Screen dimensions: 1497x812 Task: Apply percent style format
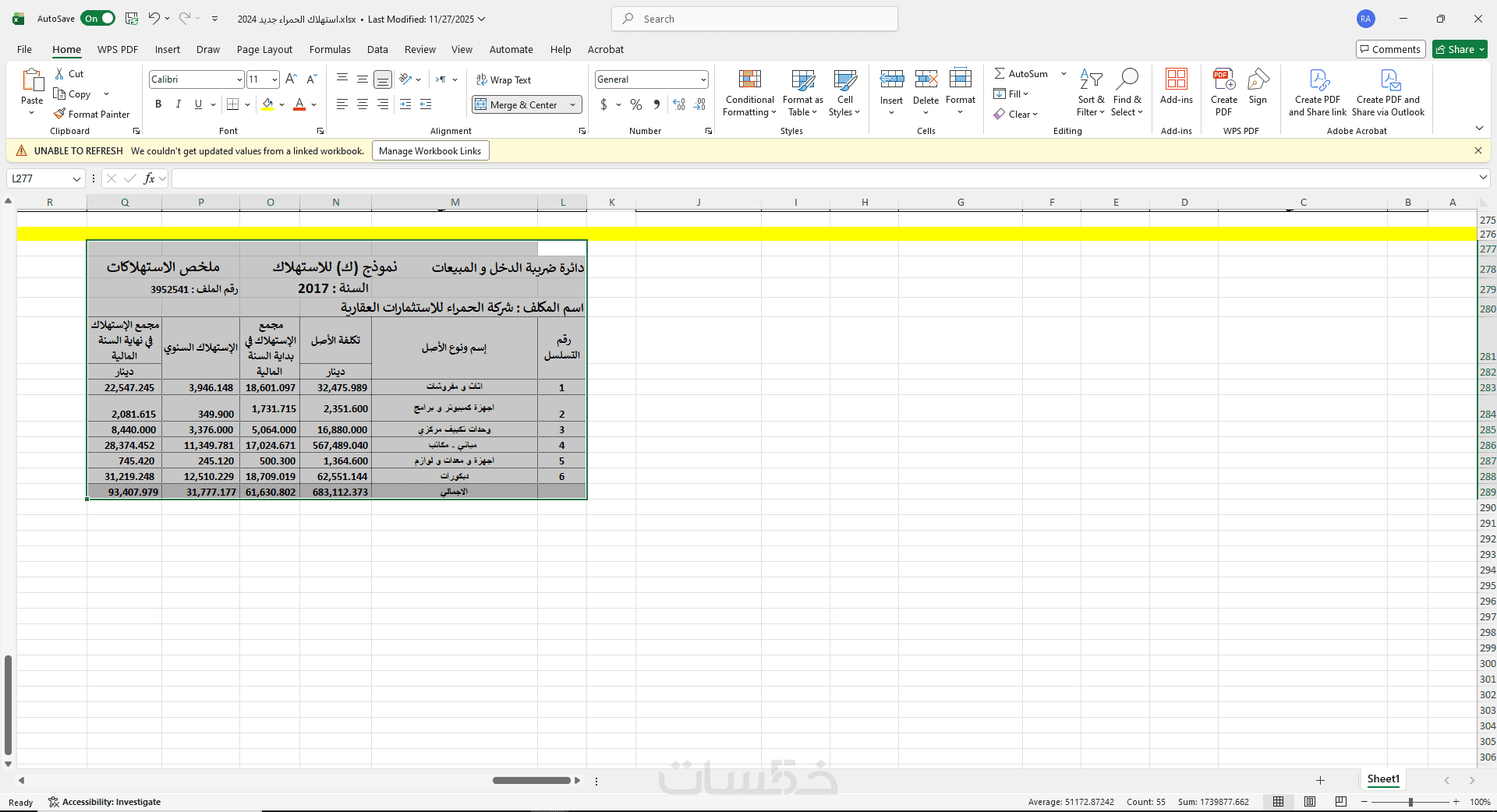coord(636,104)
